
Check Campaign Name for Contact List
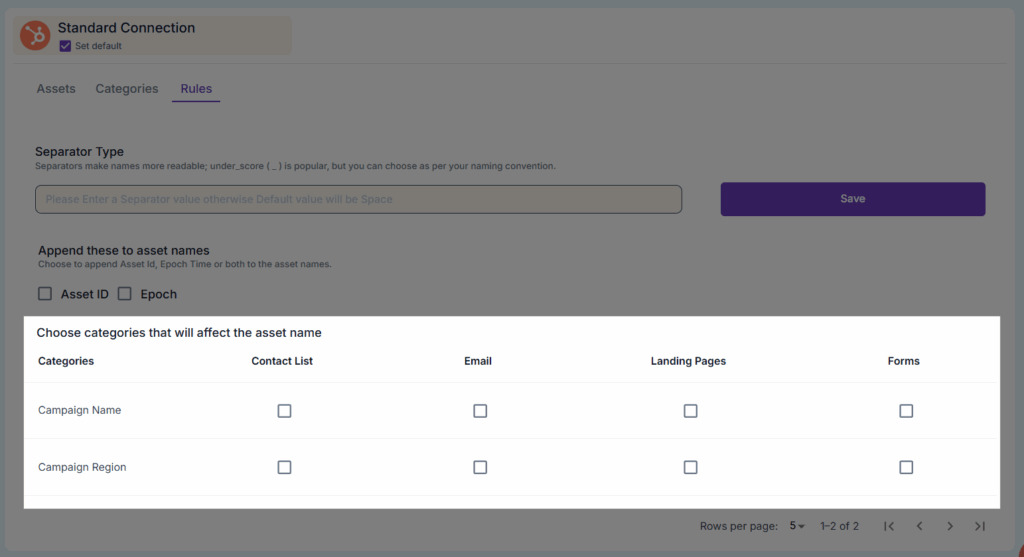pyautogui.click(x=284, y=411)
